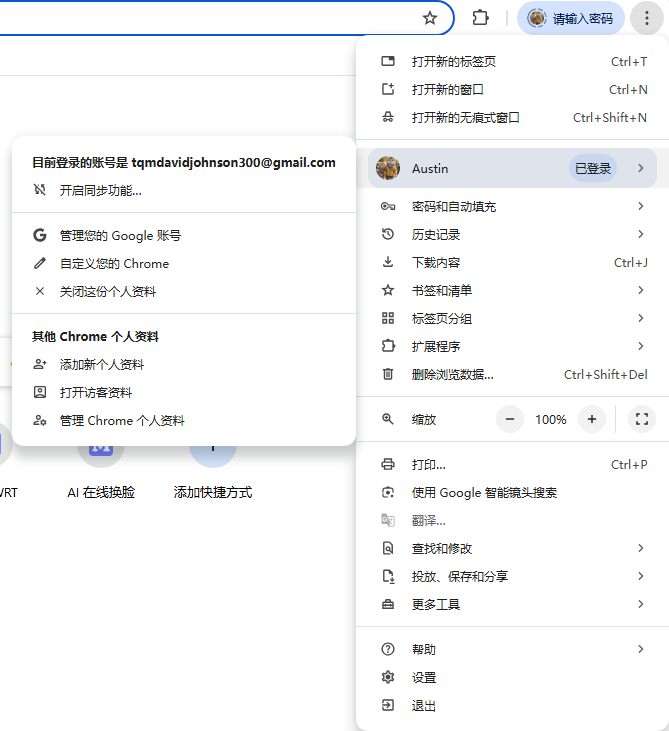
Task: Click the sync-off icon beside 开启同步功能
Action: pyautogui.click(x=40, y=190)
